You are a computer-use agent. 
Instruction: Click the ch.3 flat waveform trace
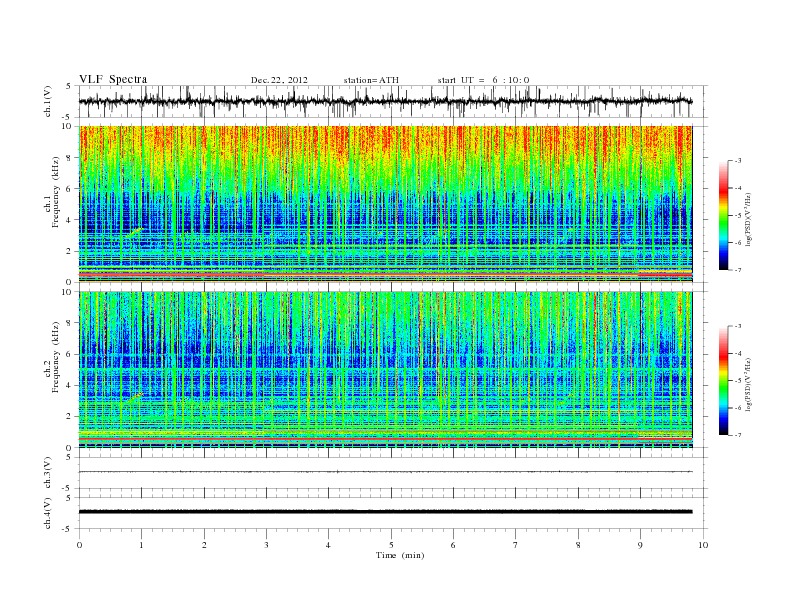click(x=386, y=472)
